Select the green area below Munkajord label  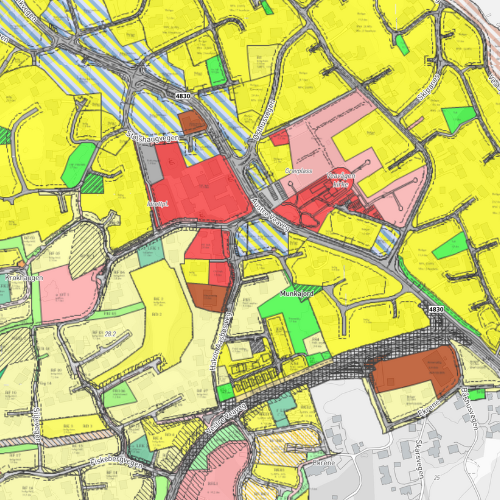[x=289, y=321]
